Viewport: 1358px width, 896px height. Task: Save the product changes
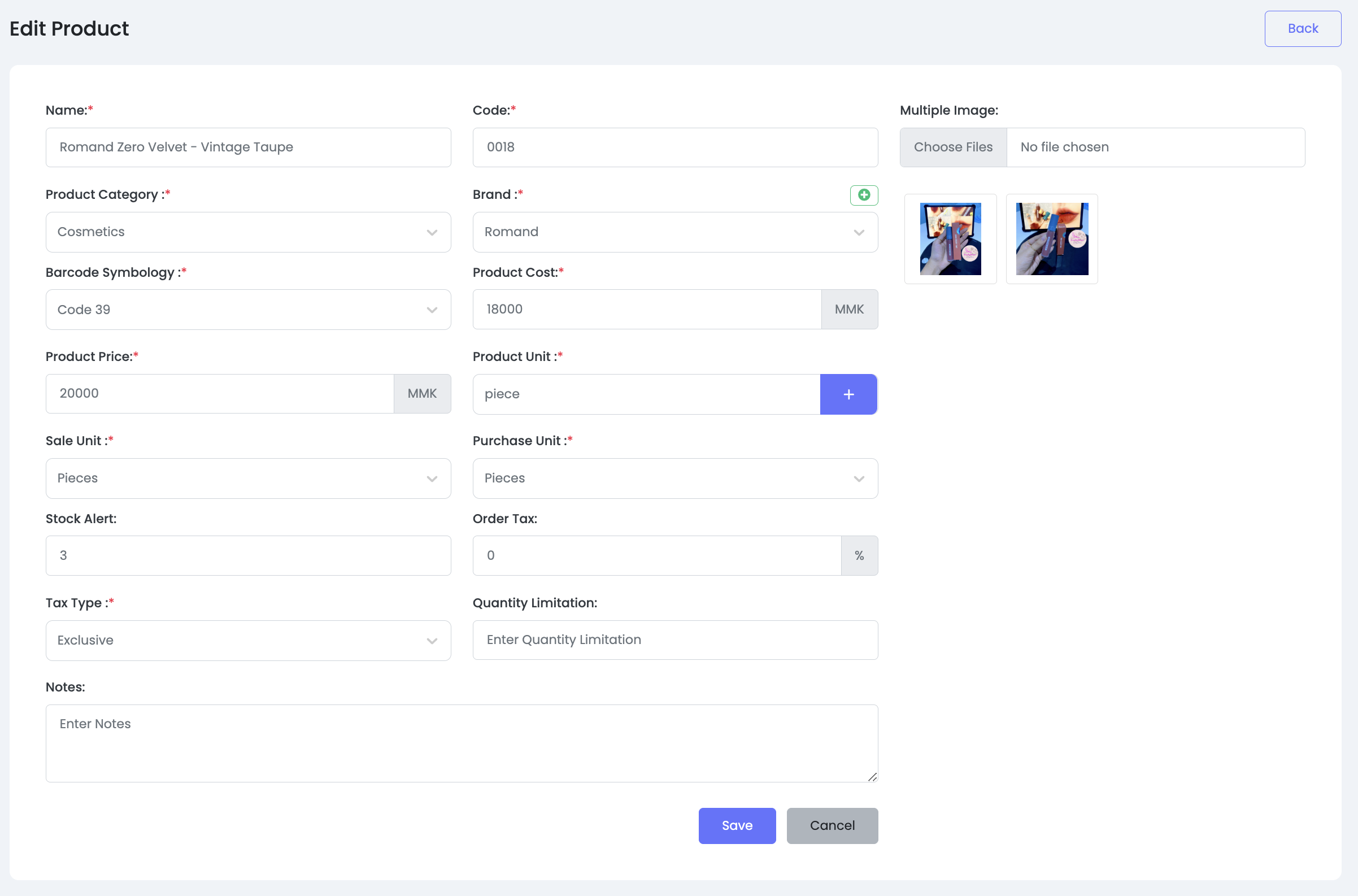tap(737, 826)
